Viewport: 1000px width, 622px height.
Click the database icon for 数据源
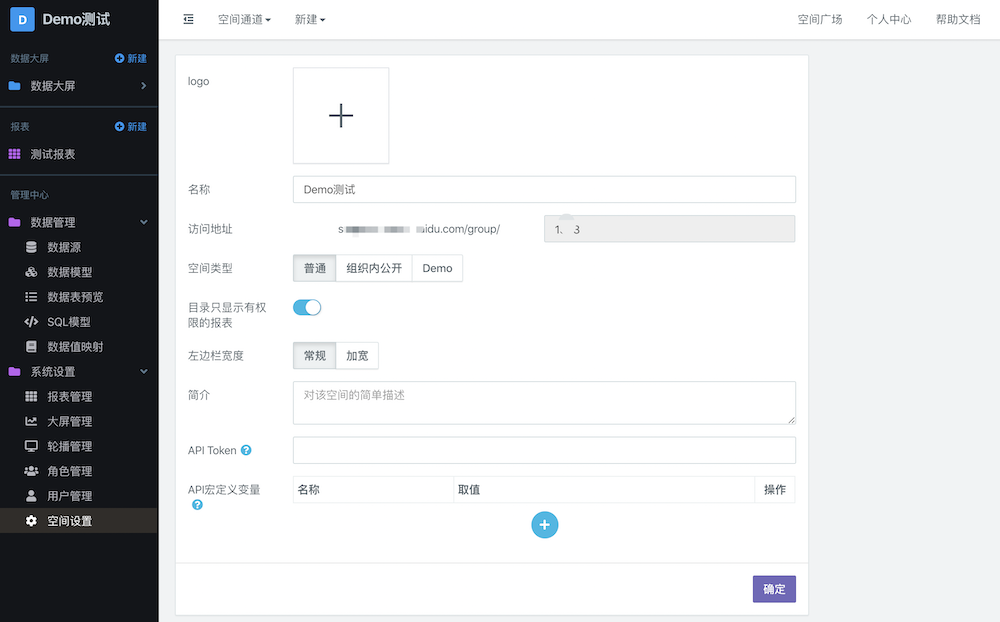click(31, 247)
